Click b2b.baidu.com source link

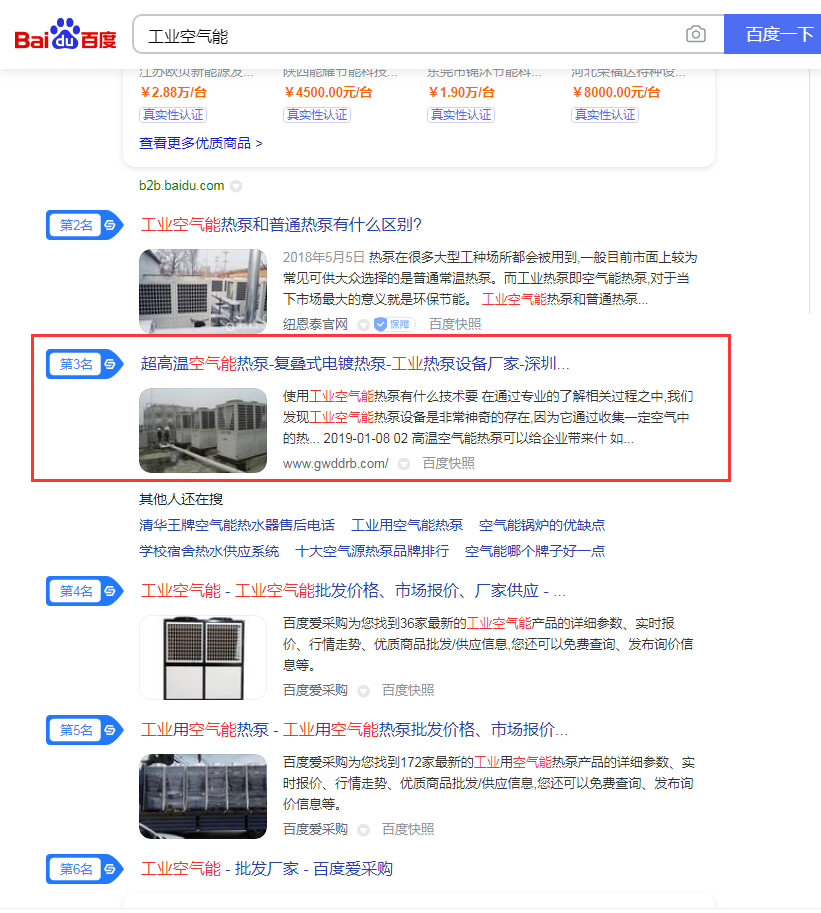pyautogui.click(x=182, y=186)
